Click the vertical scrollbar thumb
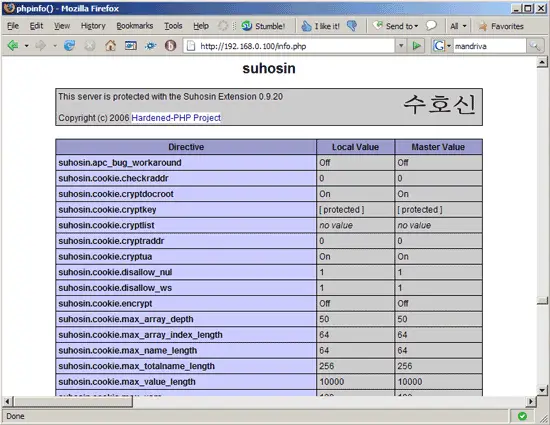The width and height of the screenshot is (550, 425). (542, 301)
